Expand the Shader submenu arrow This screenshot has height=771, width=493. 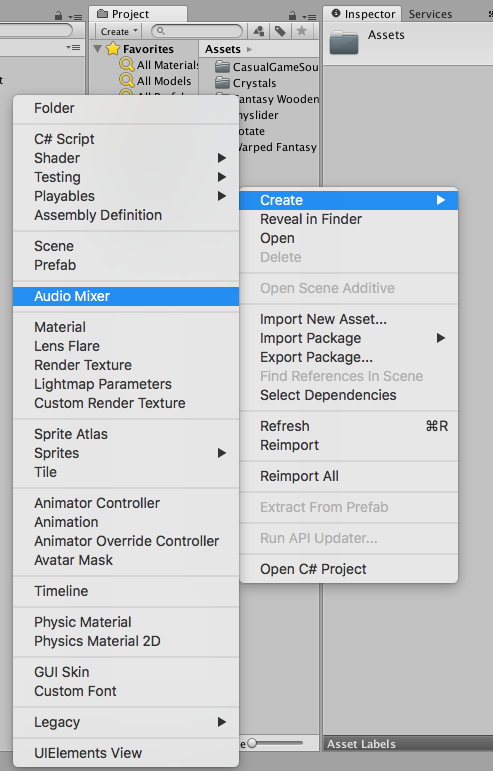(222, 158)
